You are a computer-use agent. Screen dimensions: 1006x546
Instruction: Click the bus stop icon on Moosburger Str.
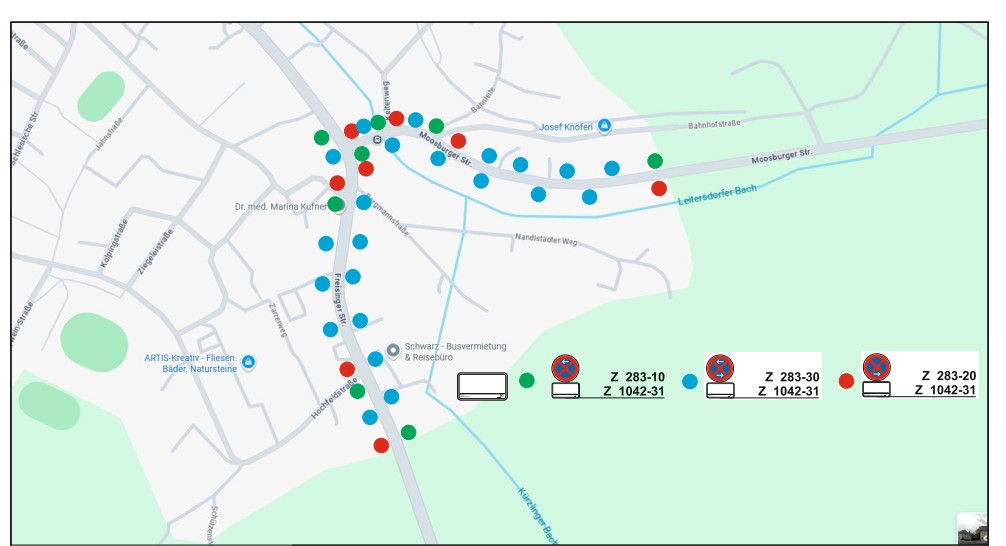pyautogui.click(x=377, y=140)
